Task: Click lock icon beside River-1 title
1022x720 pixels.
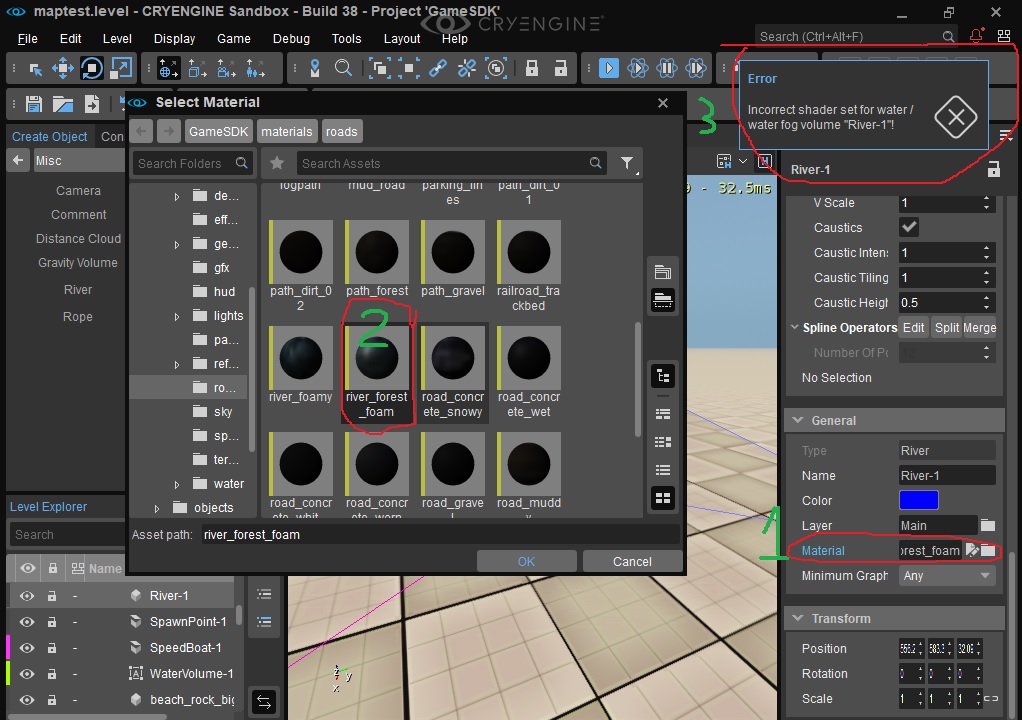Action: 993,169
